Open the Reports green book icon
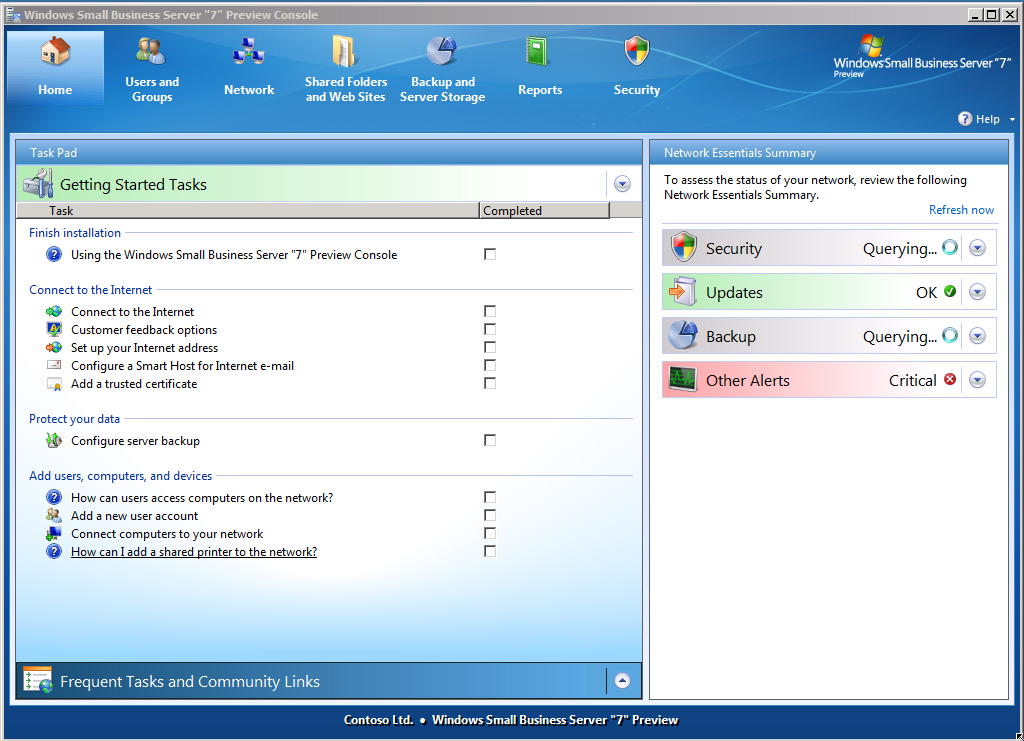 click(539, 51)
